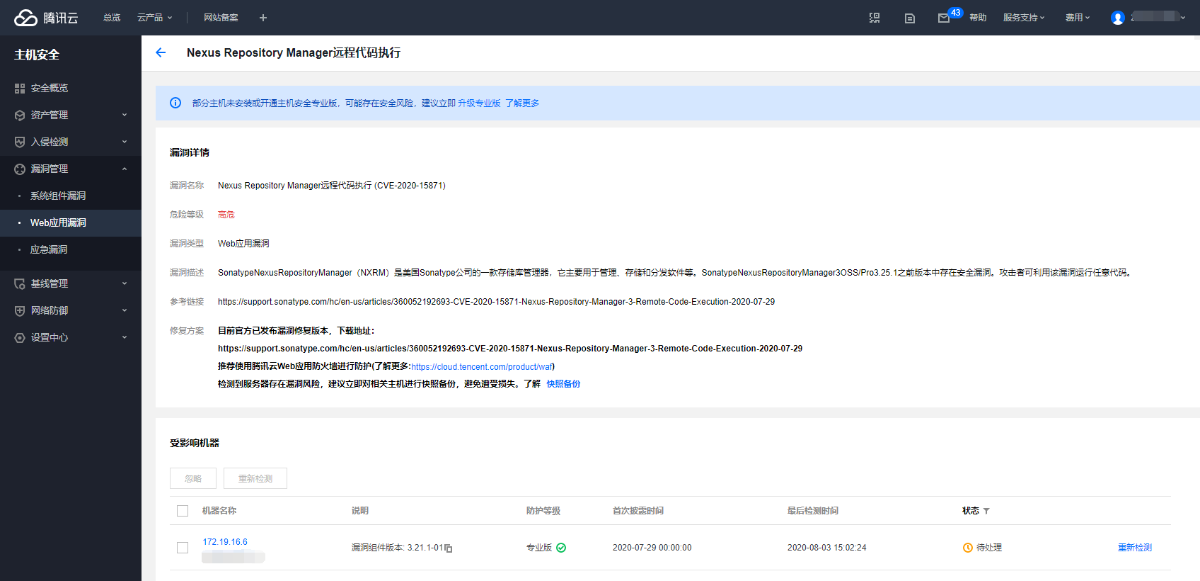This screenshot has width=1200, height=581.
Task: Expand the 入侵检测 sidebar section
Action: pyautogui.click(x=124, y=142)
